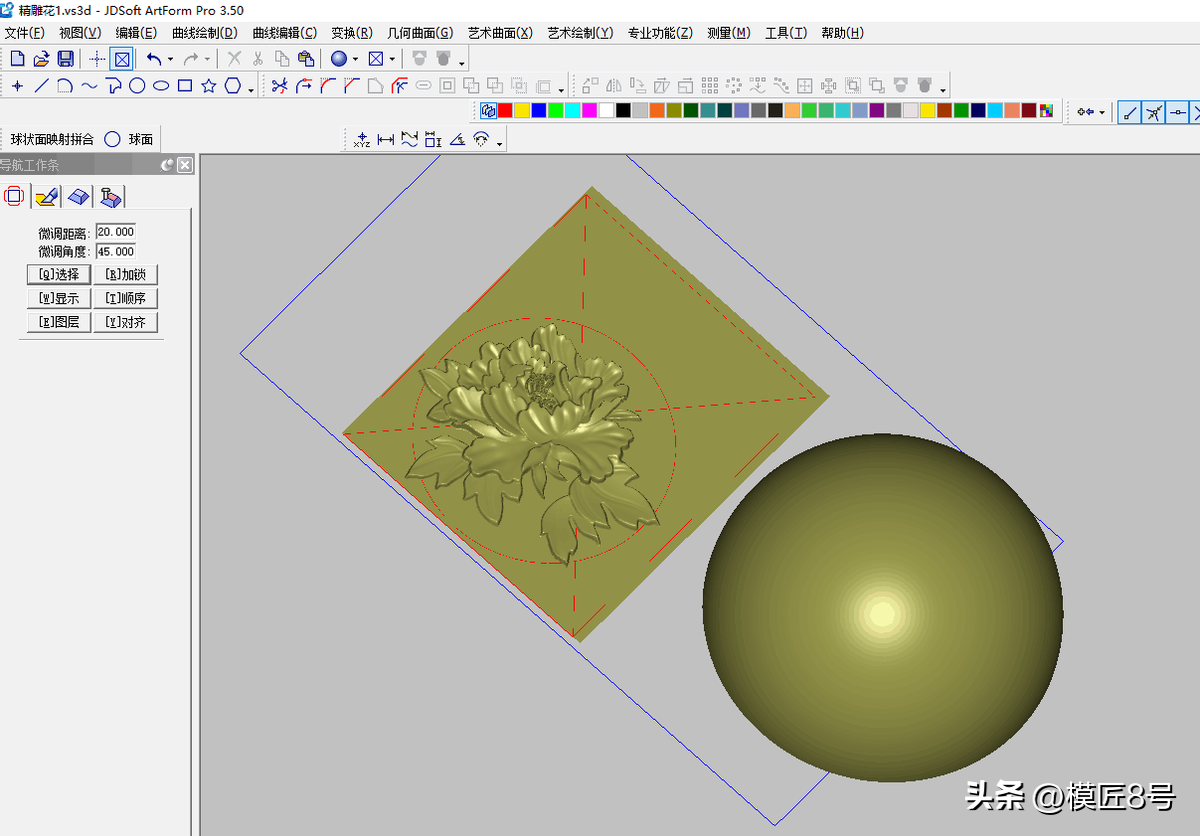Select the circle drawing tool
1200x836 pixels.
coord(137,86)
